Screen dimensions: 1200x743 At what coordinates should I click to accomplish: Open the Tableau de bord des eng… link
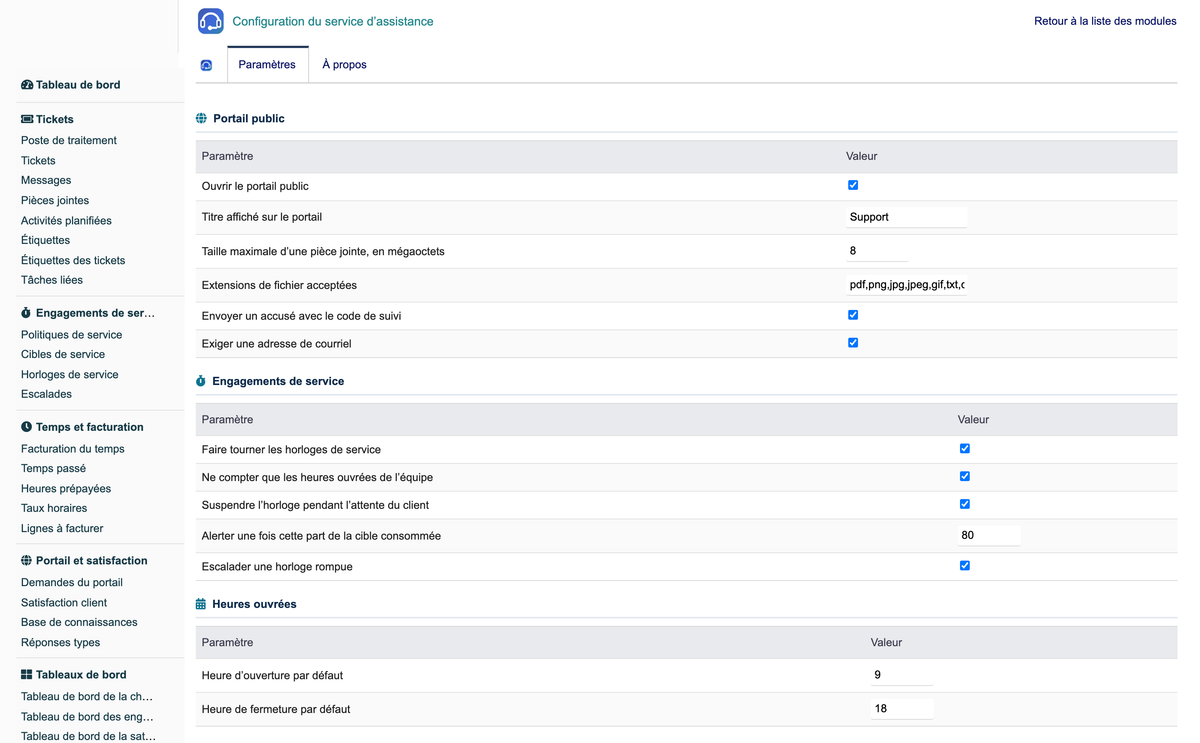point(87,717)
